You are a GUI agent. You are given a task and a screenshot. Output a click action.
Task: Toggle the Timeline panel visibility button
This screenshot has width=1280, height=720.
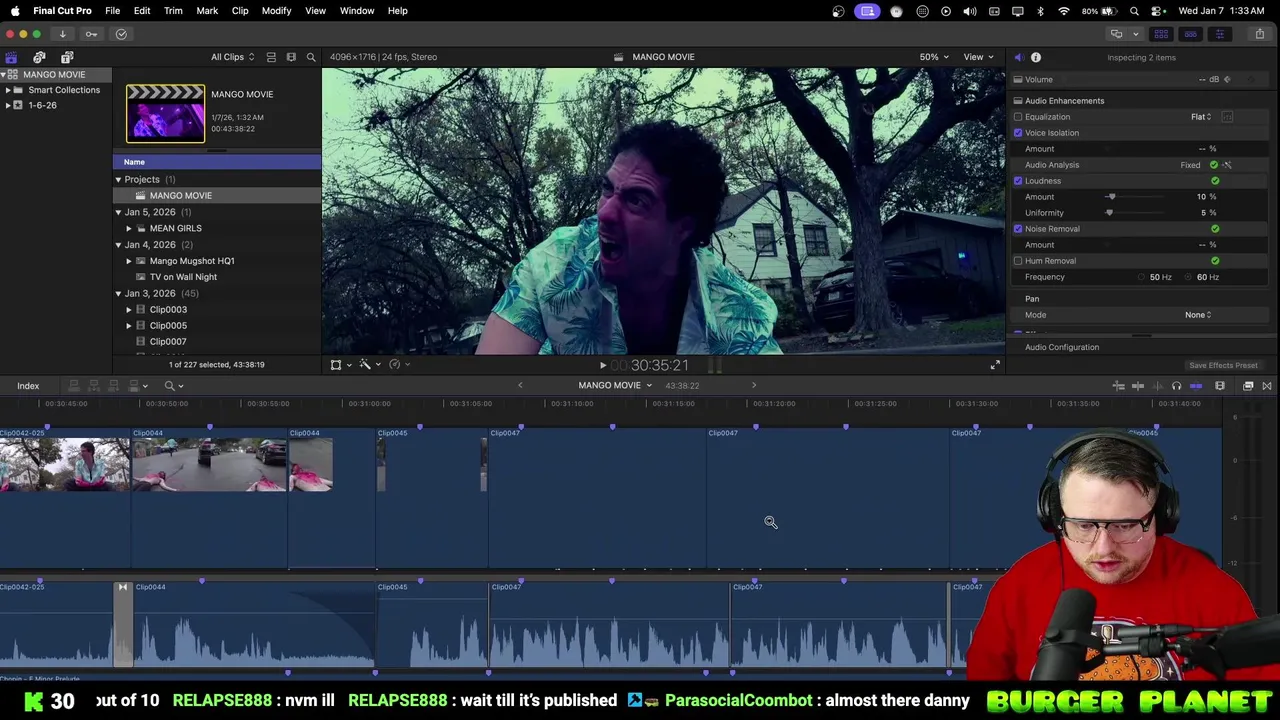pyautogui.click(x=1190, y=34)
